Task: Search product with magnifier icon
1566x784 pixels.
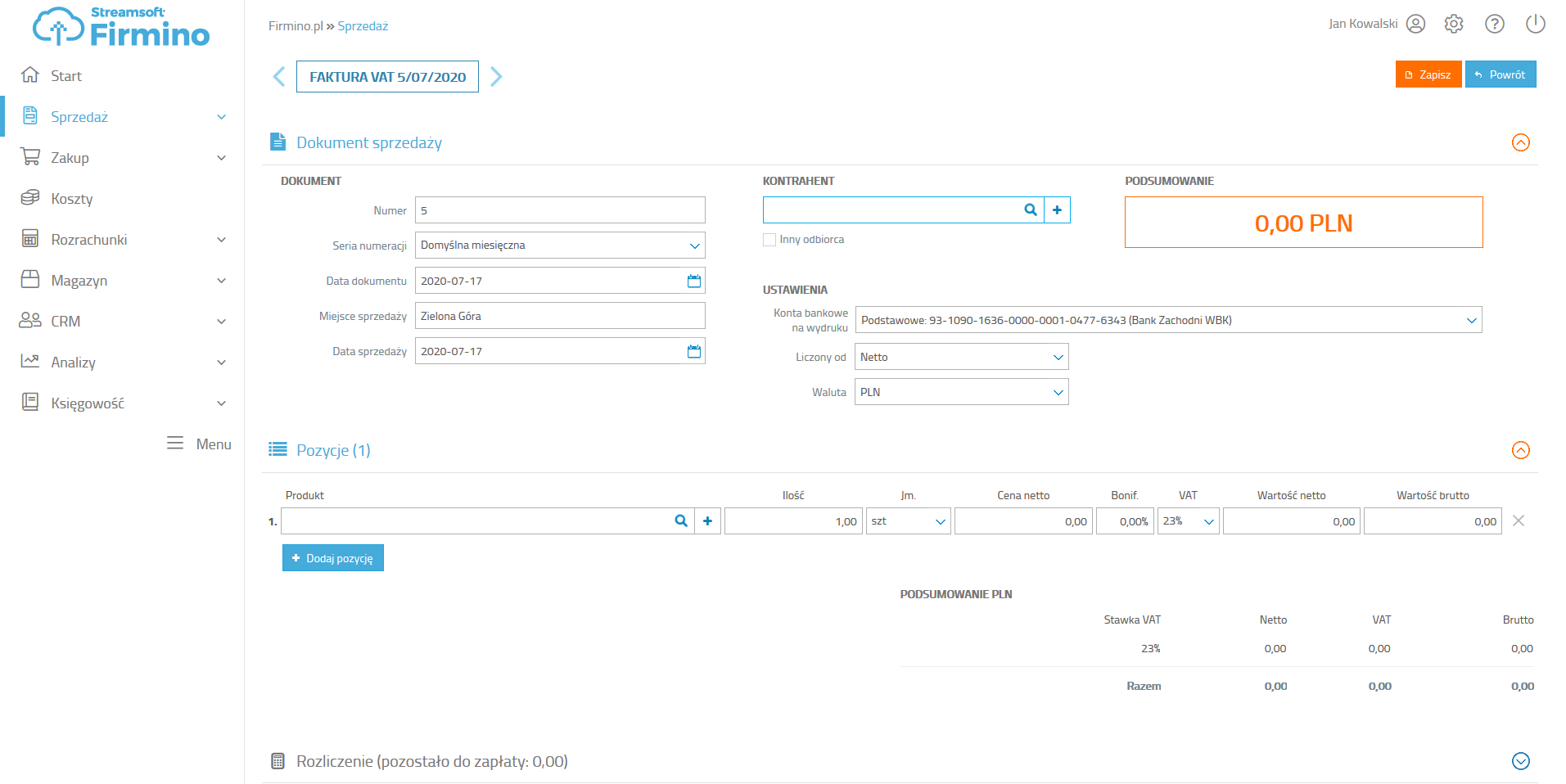Action: pos(681,521)
